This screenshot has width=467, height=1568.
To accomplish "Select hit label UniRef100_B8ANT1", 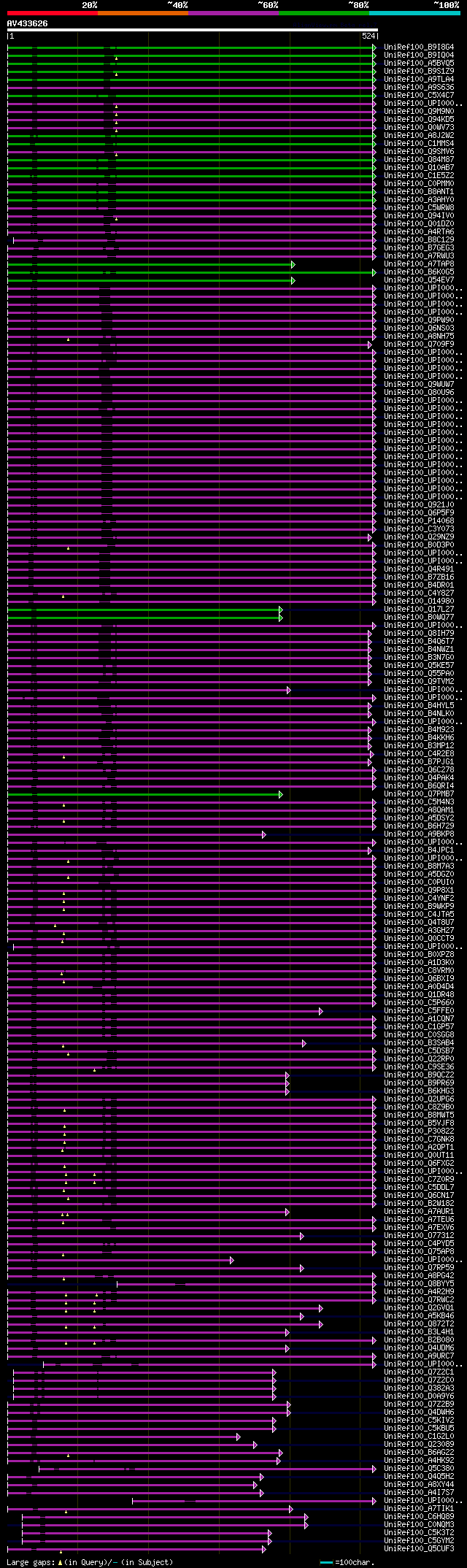I will [419, 191].
